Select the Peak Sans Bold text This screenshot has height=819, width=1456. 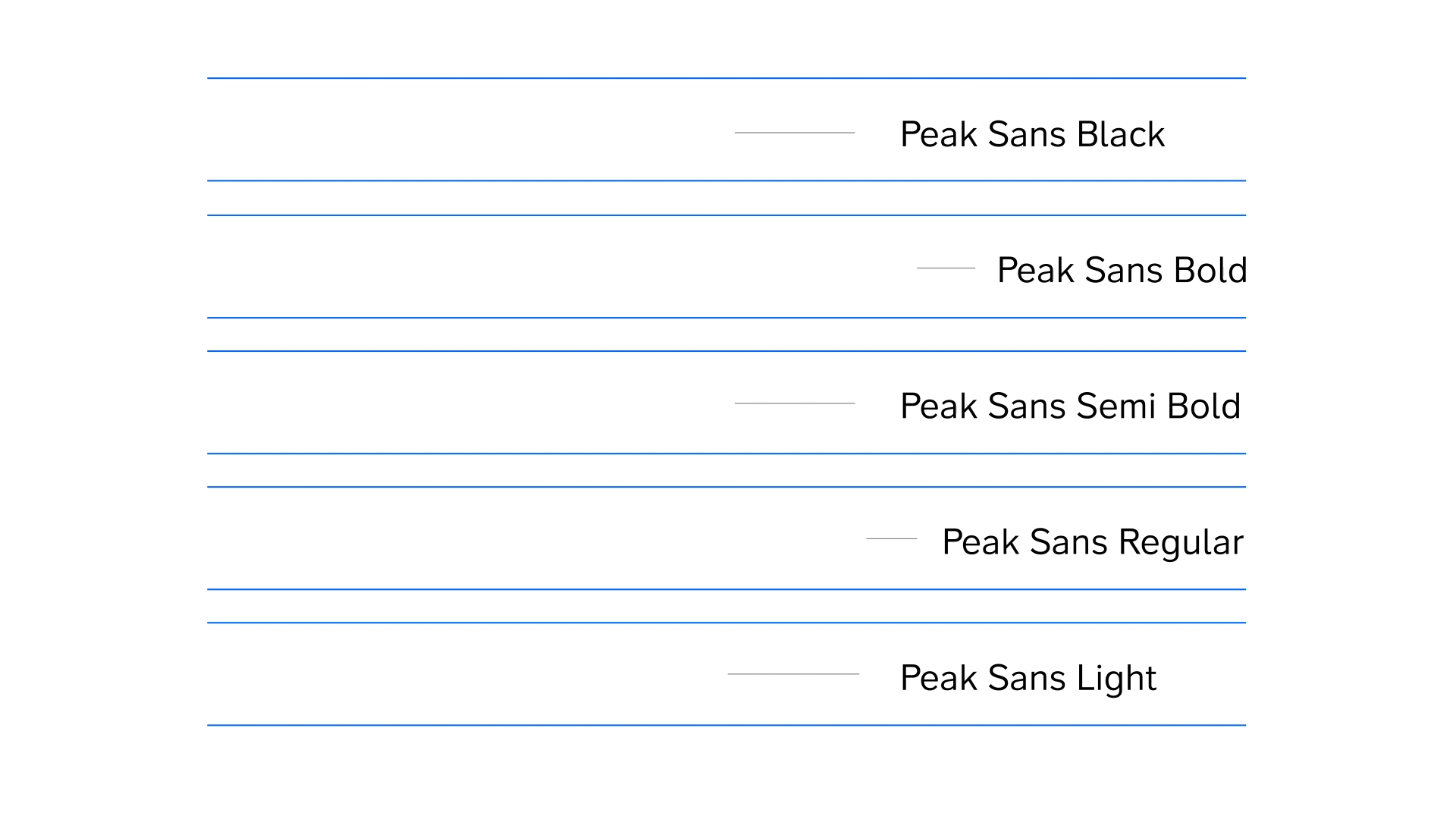[x=1122, y=270]
